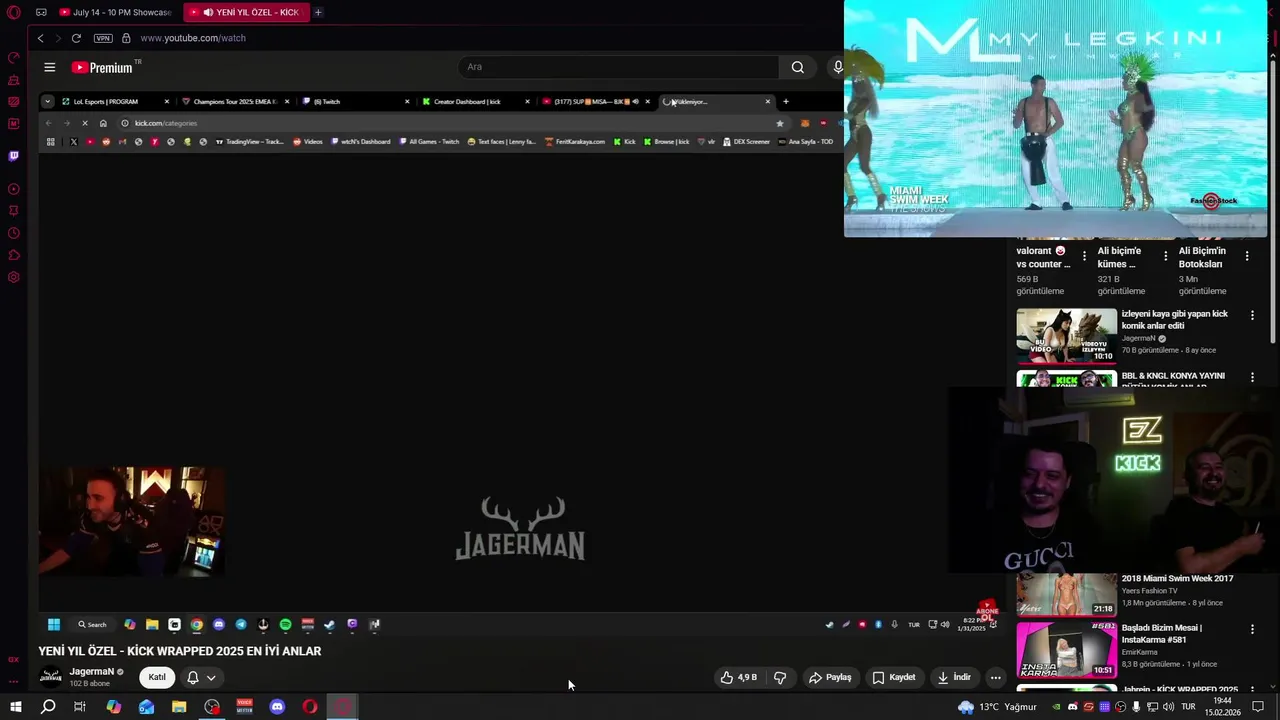Open the Windows notification center
The image size is (1280, 720).
[x=1258, y=707]
